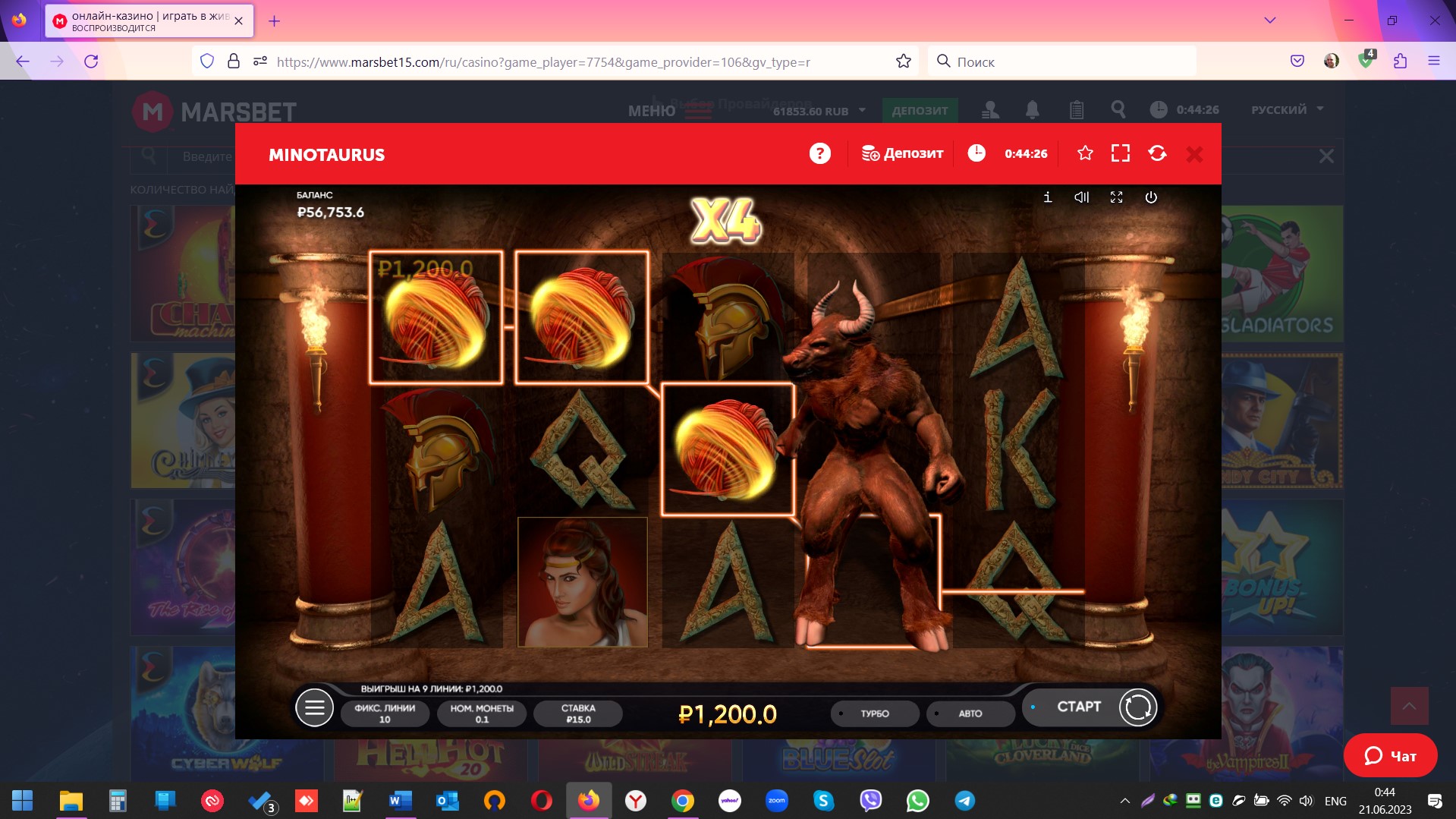Screen dimensions: 1456x819
Task: Focus the Firefox Поиск search field
Action: coord(1062,61)
